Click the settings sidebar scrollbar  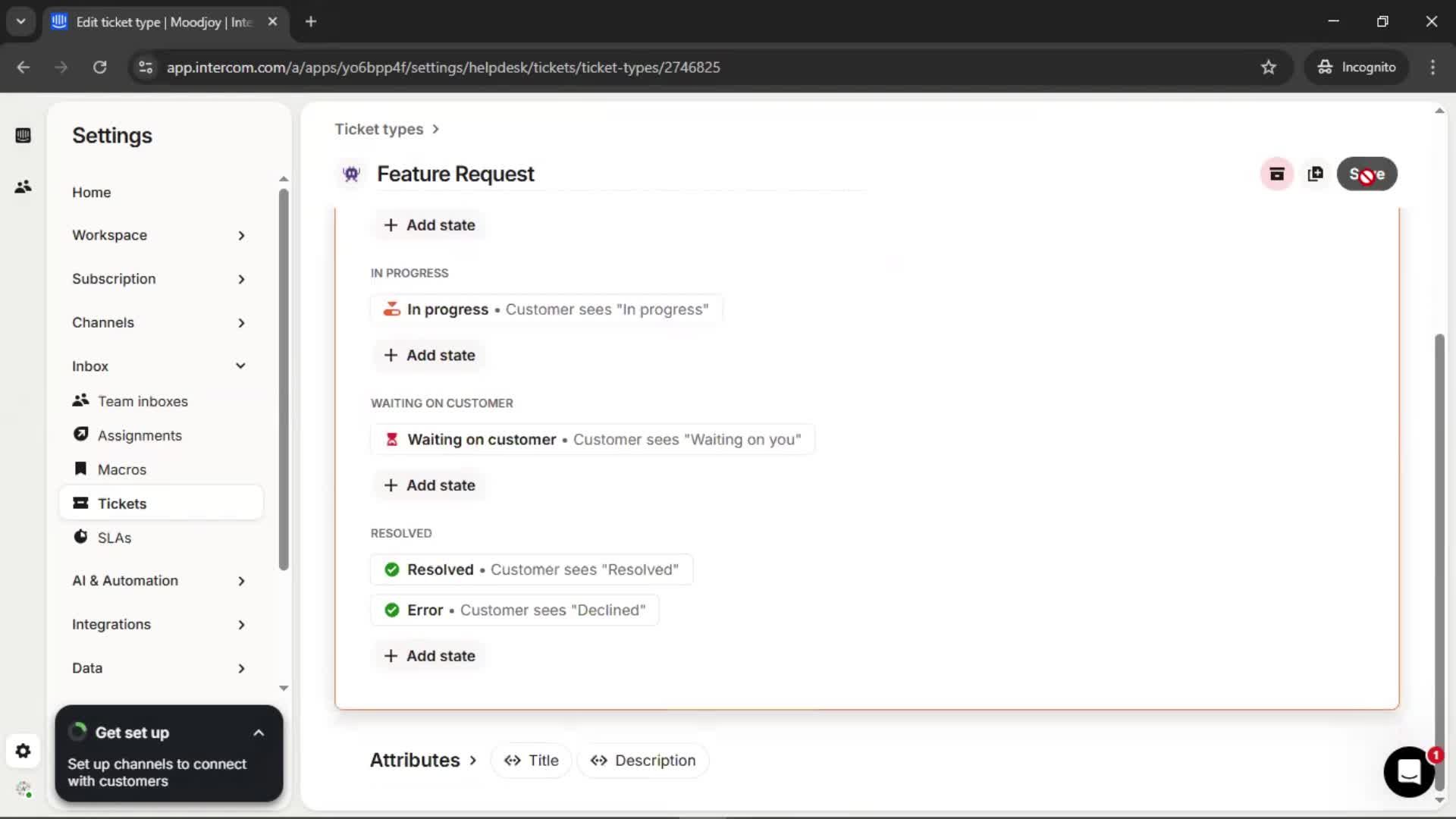click(284, 379)
